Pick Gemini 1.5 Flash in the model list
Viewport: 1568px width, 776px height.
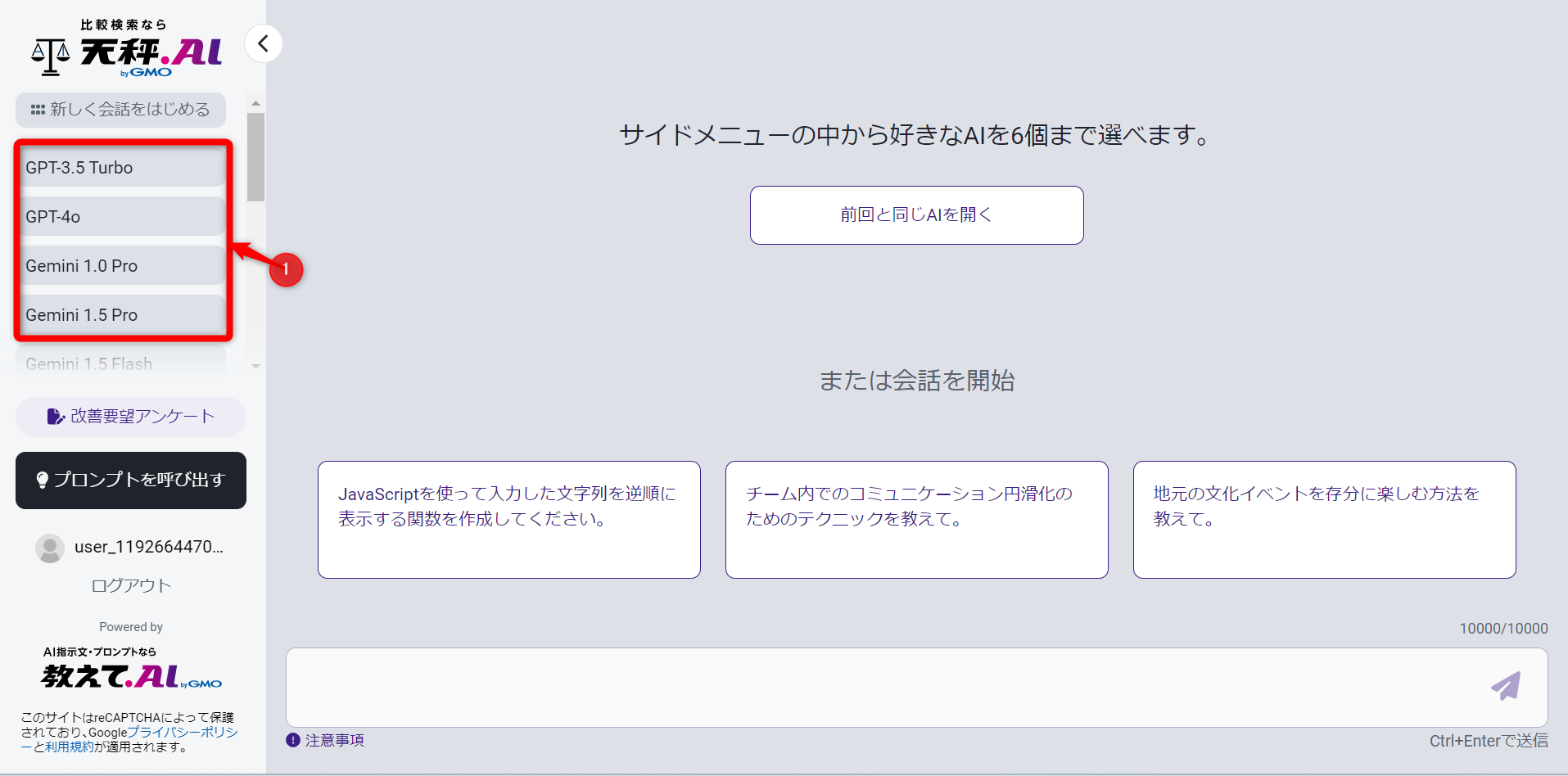click(x=120, y=363)
